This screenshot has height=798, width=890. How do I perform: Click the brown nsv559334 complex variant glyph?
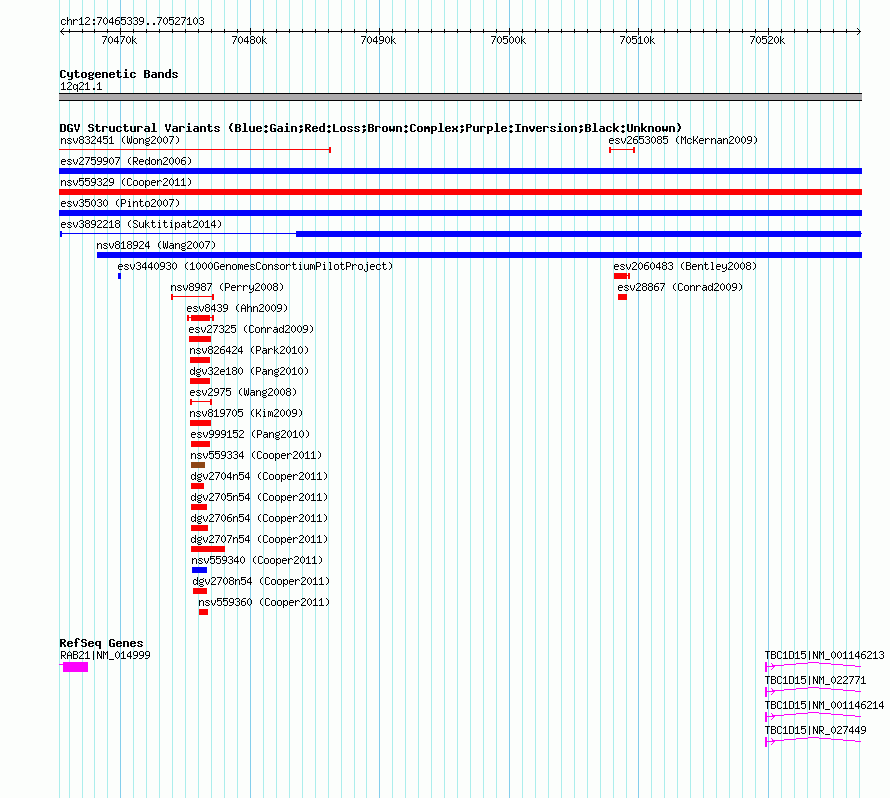pos(198,465)
